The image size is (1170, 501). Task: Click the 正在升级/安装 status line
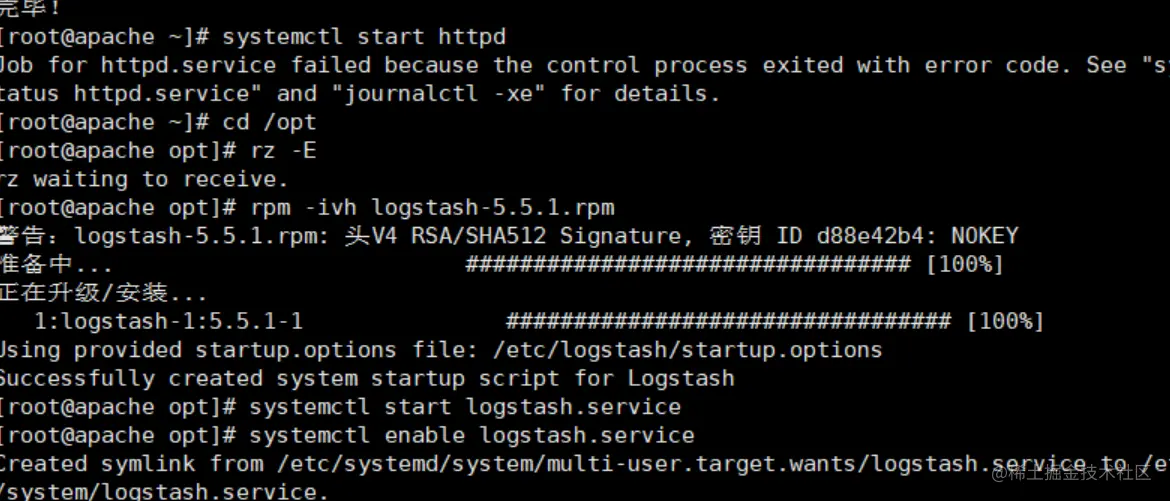pos(103,293)
